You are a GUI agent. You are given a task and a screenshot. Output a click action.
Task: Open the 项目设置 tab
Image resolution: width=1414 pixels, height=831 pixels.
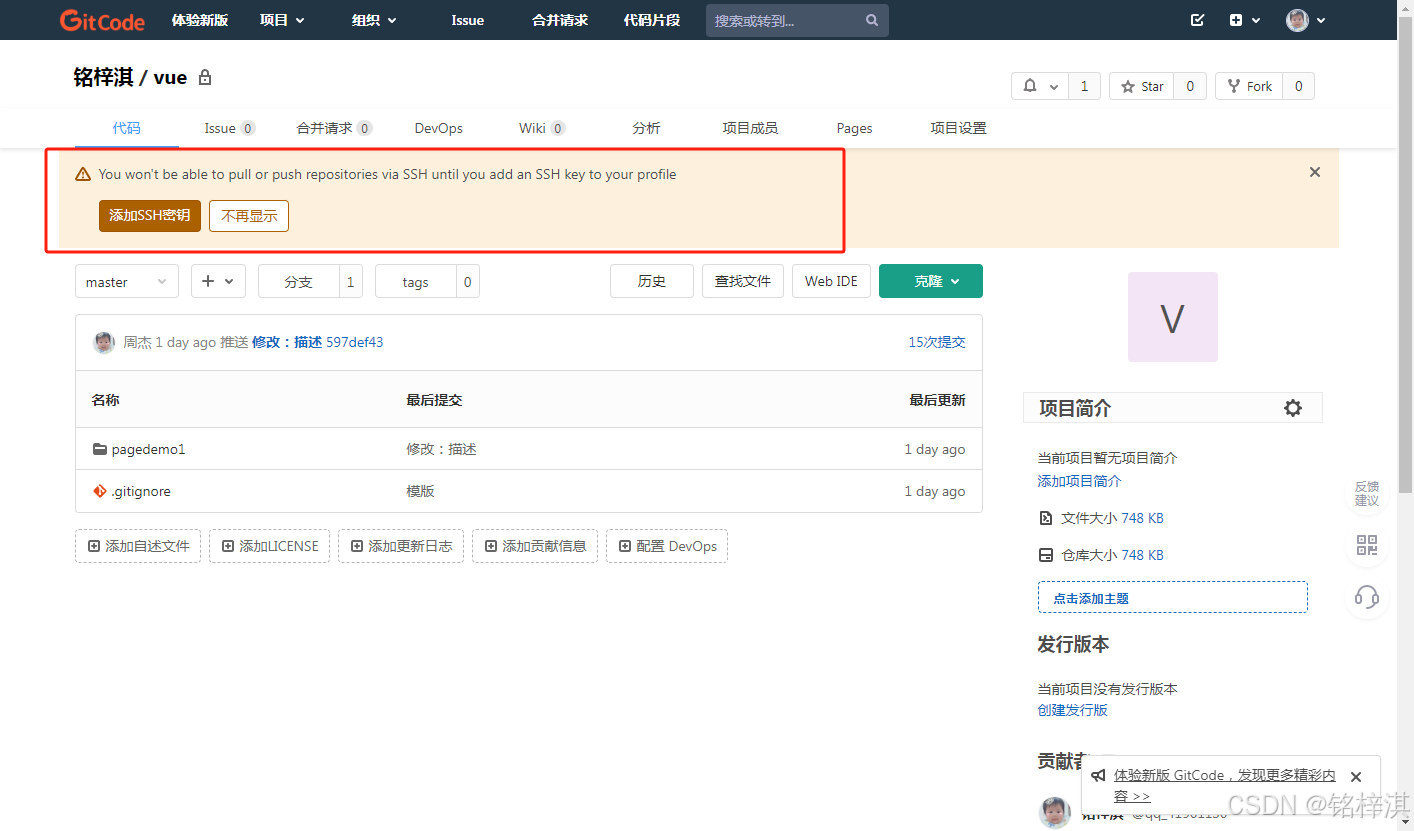(x=958, y=128)
